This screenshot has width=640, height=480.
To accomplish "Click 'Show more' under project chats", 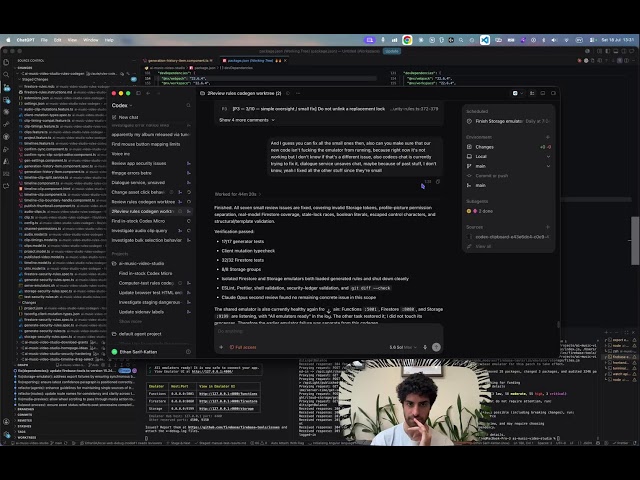I will 130,321.
